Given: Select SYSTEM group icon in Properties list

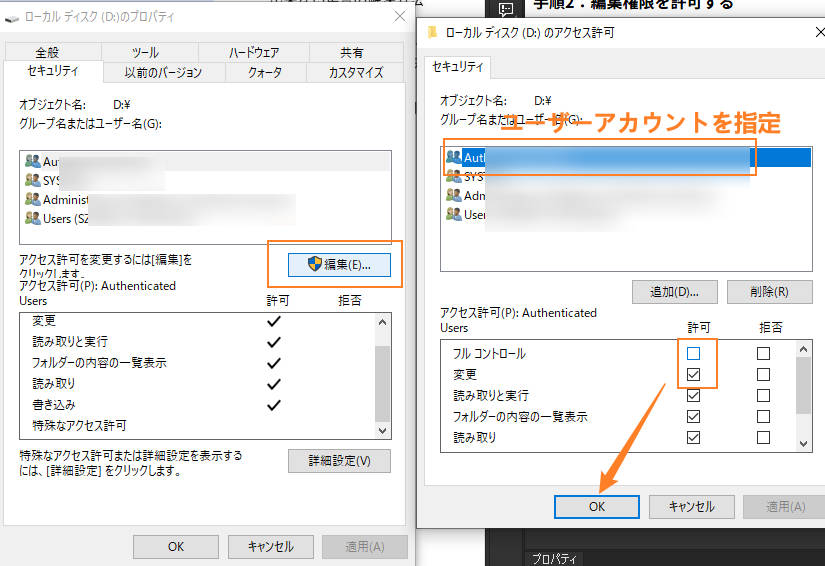Looking at the screenshot, I should [33, 180].
